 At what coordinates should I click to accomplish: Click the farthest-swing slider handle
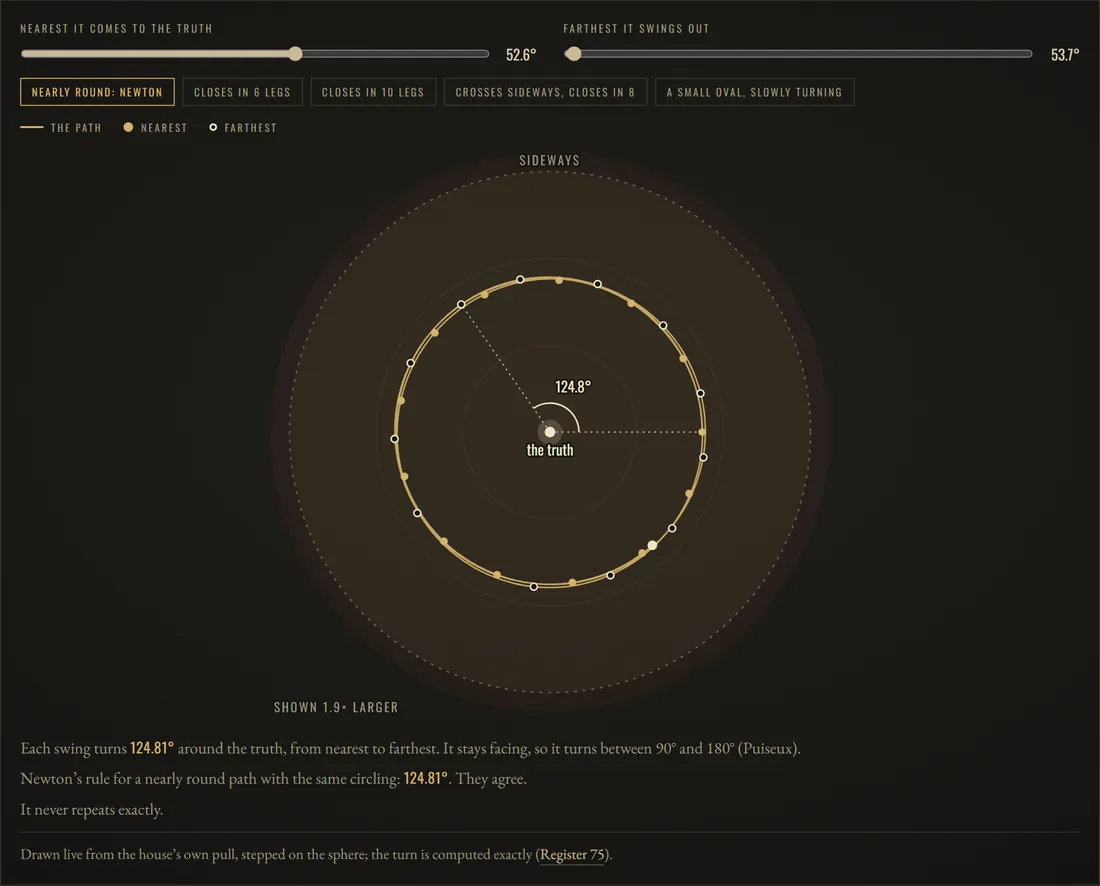point(573,53)
